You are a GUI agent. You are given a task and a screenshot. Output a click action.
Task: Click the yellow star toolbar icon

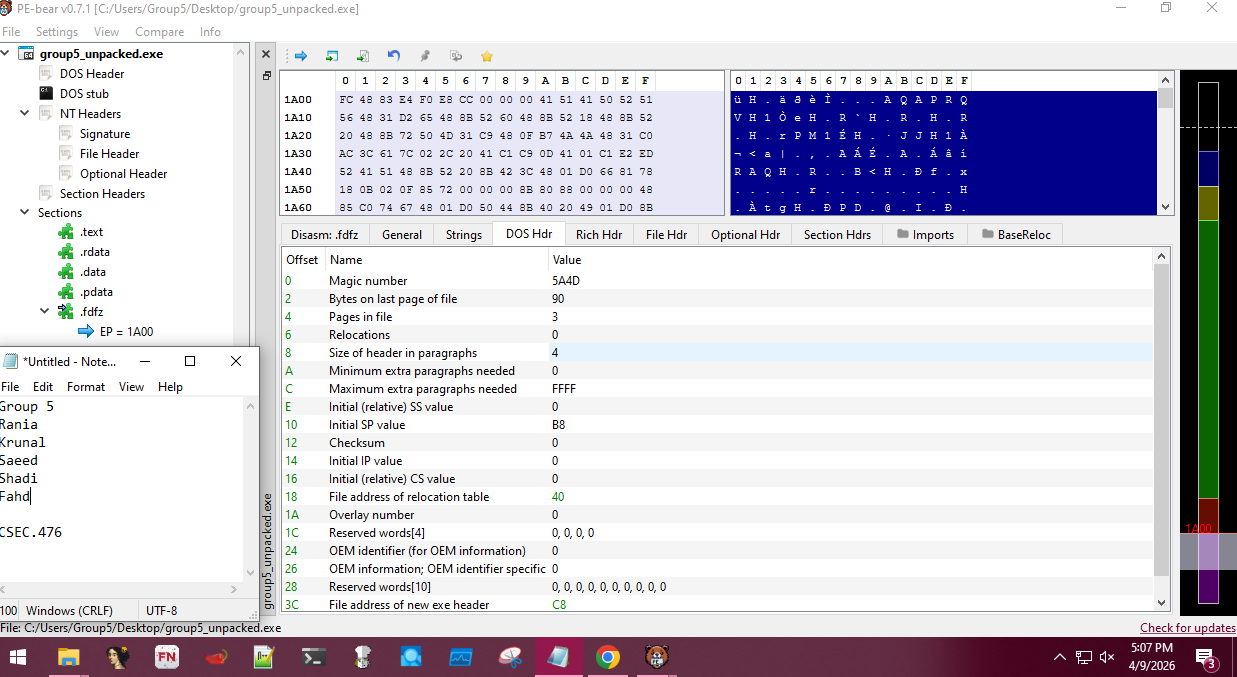click(487, 56)
